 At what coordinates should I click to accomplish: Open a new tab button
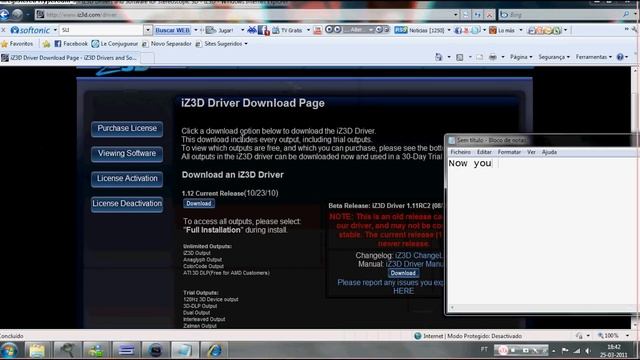[147, 58]
